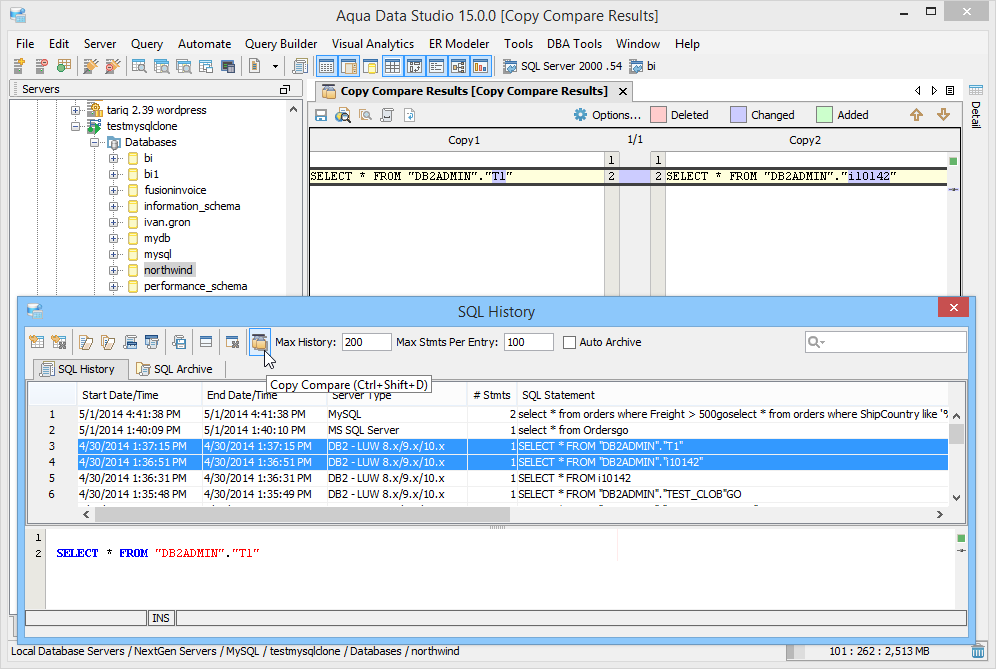The image size is (996, 669).
Task: Expand the performance_schema database node
Action: pos(114,286)
